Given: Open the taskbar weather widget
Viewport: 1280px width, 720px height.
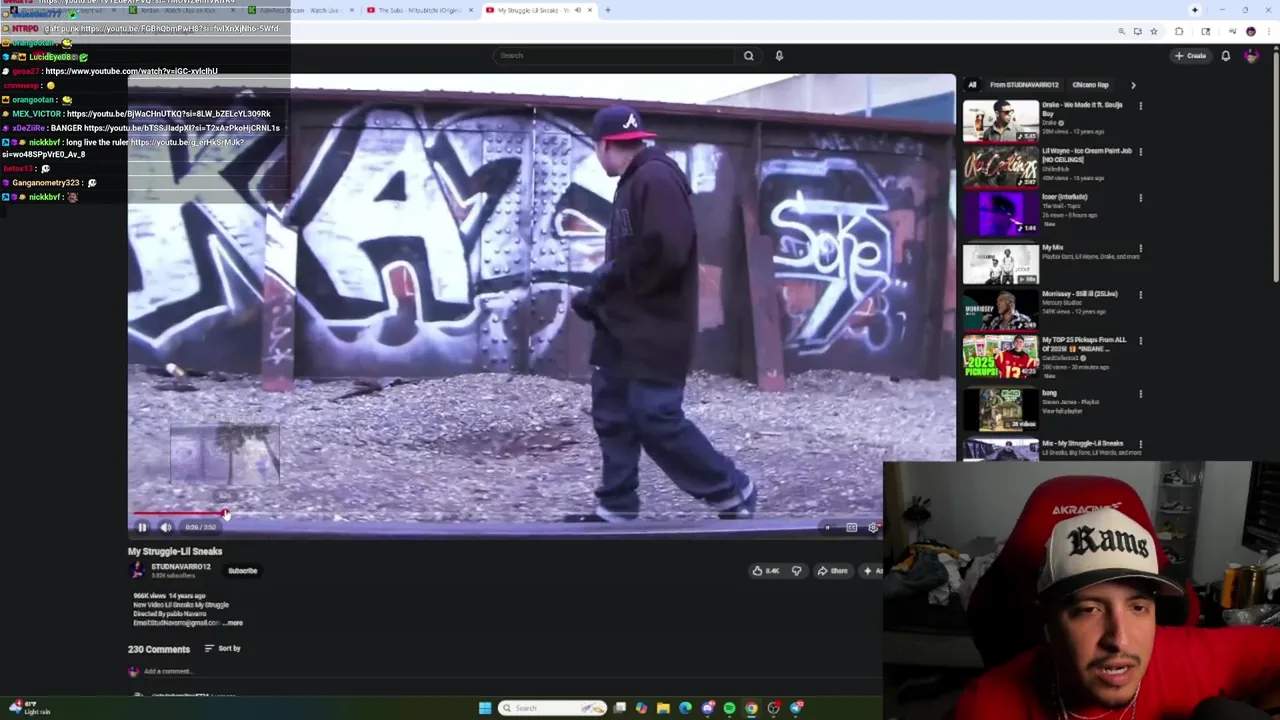Looking at the screenshot, I should point(30,708).
